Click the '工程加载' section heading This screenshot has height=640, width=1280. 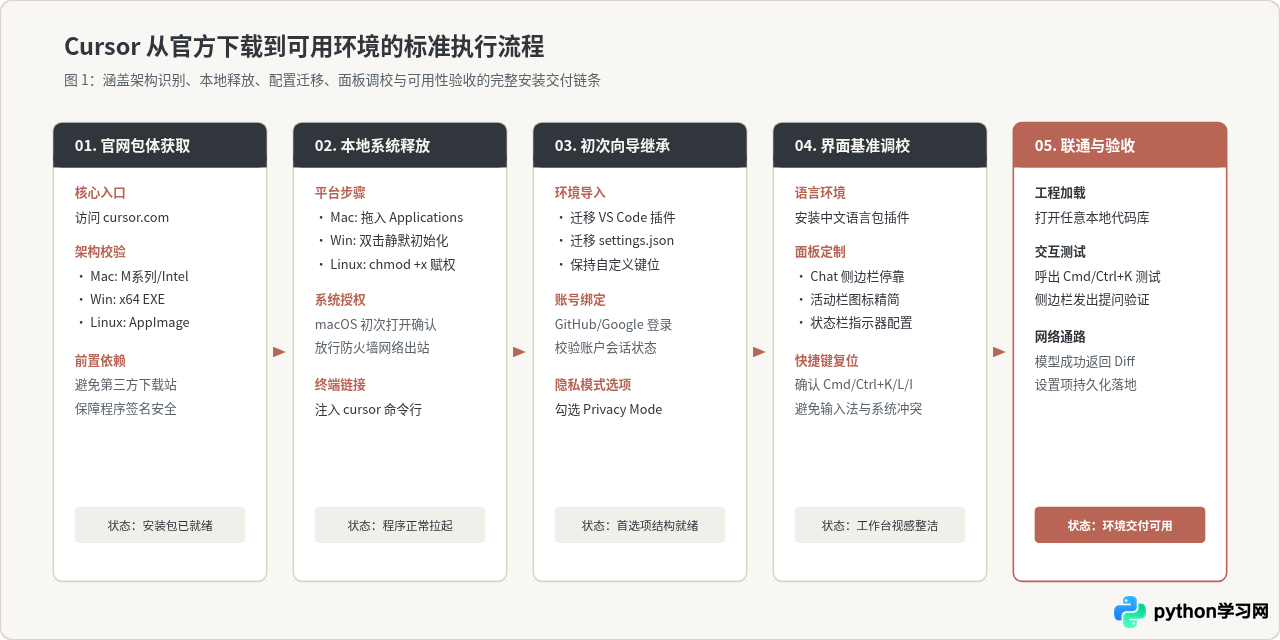click(1060, 193)
